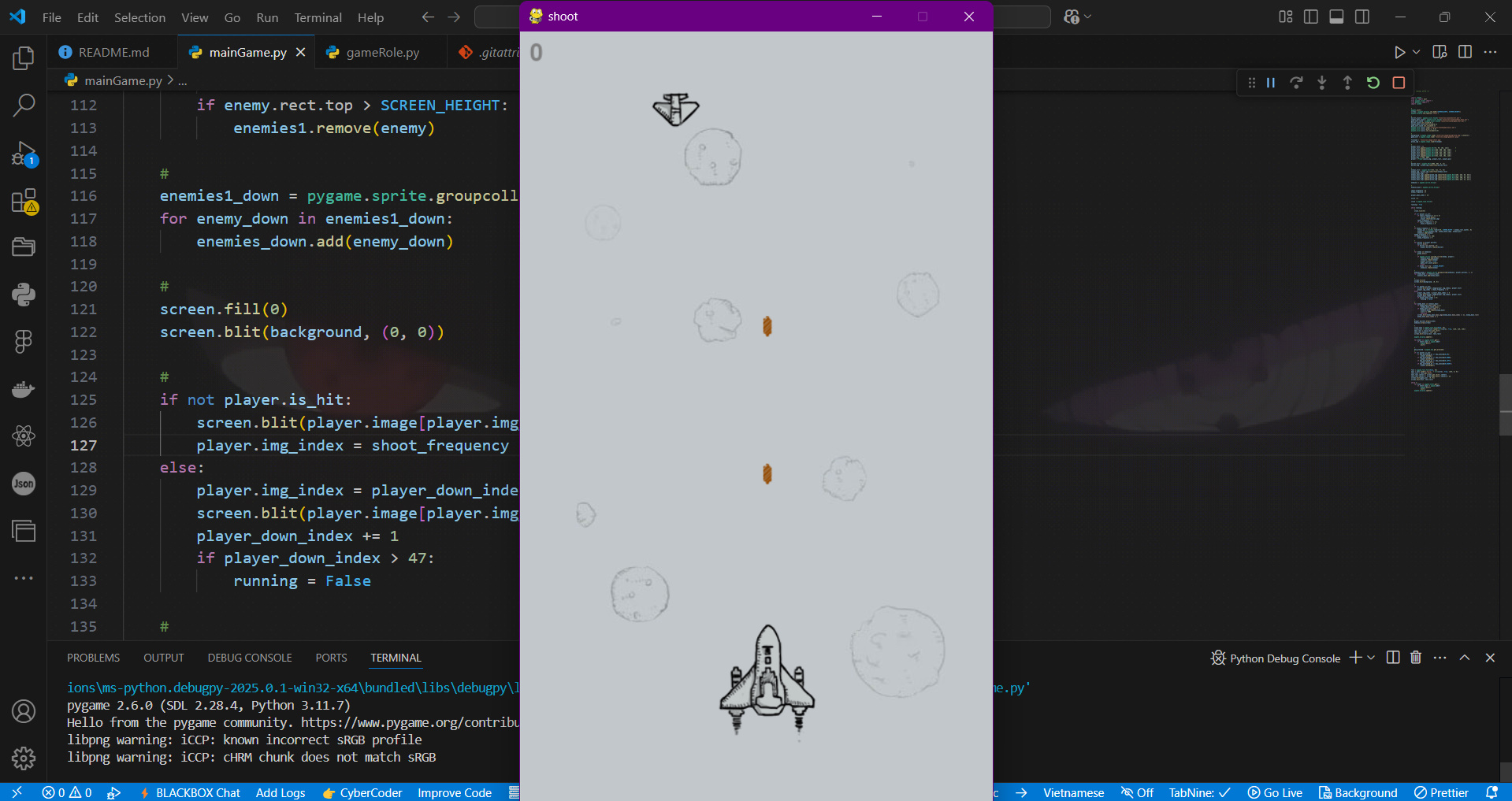The image size is (1512, 801).
Task: Expand the run button dropdown arrow
Action: coord(1416,52)
